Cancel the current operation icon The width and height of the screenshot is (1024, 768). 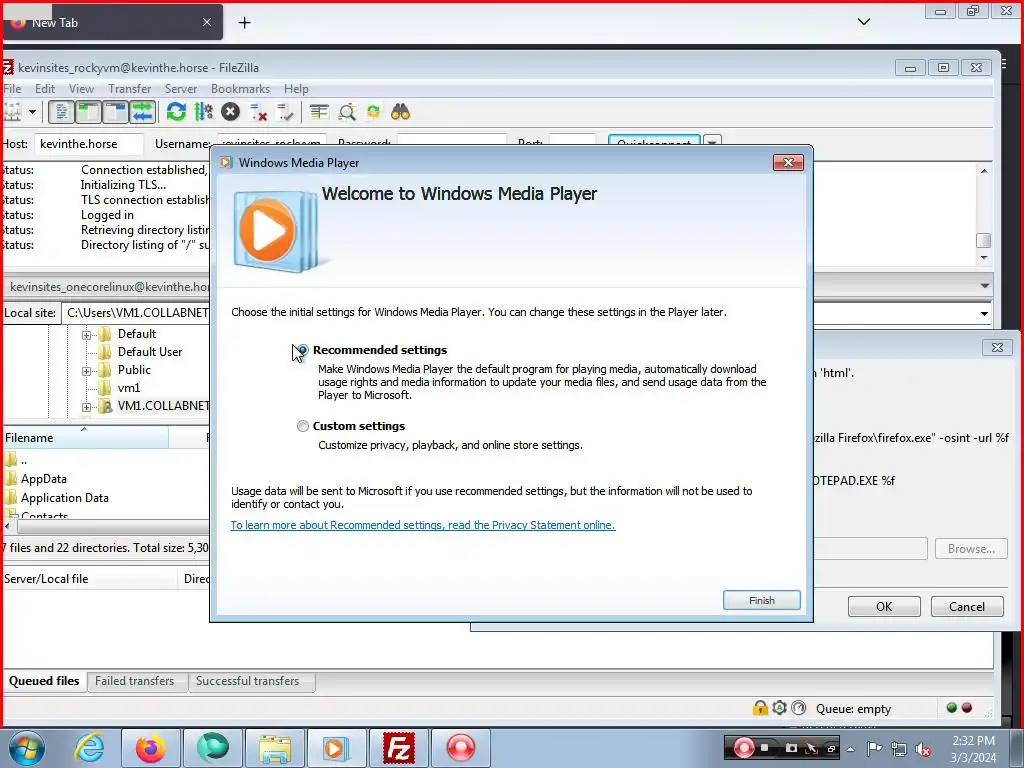(x=230, y=112)
